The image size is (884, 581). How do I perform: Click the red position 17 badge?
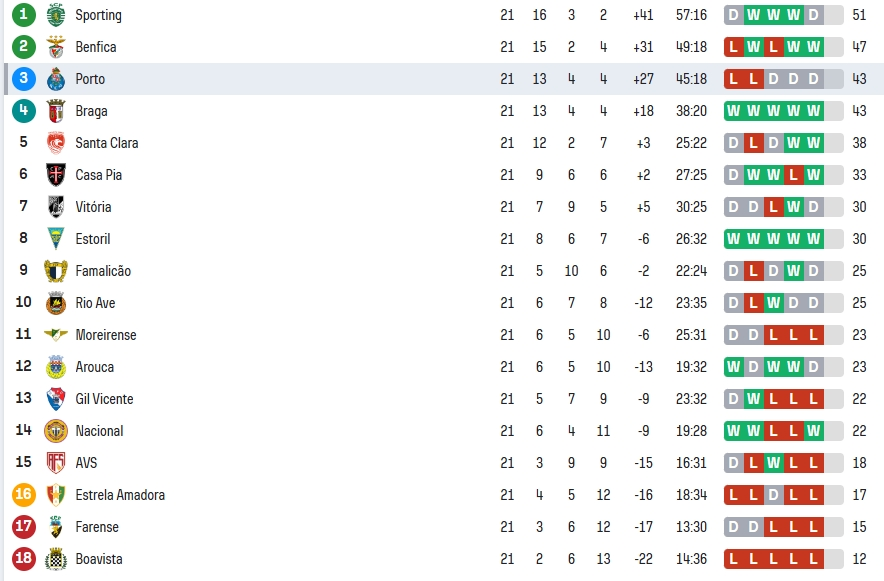[x=23, y=527]
